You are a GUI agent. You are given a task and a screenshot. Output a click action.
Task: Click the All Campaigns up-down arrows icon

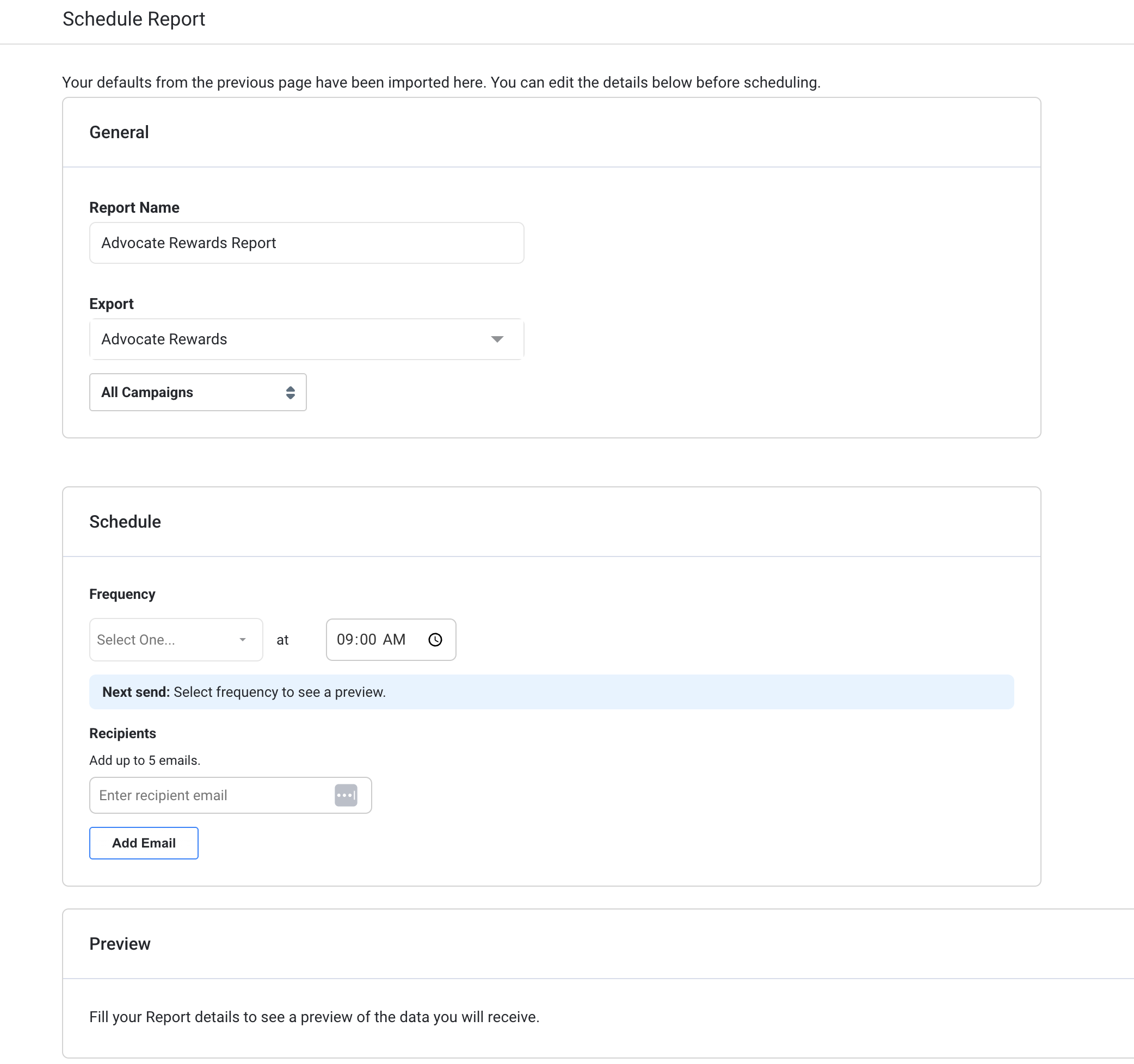coord(291,392)
